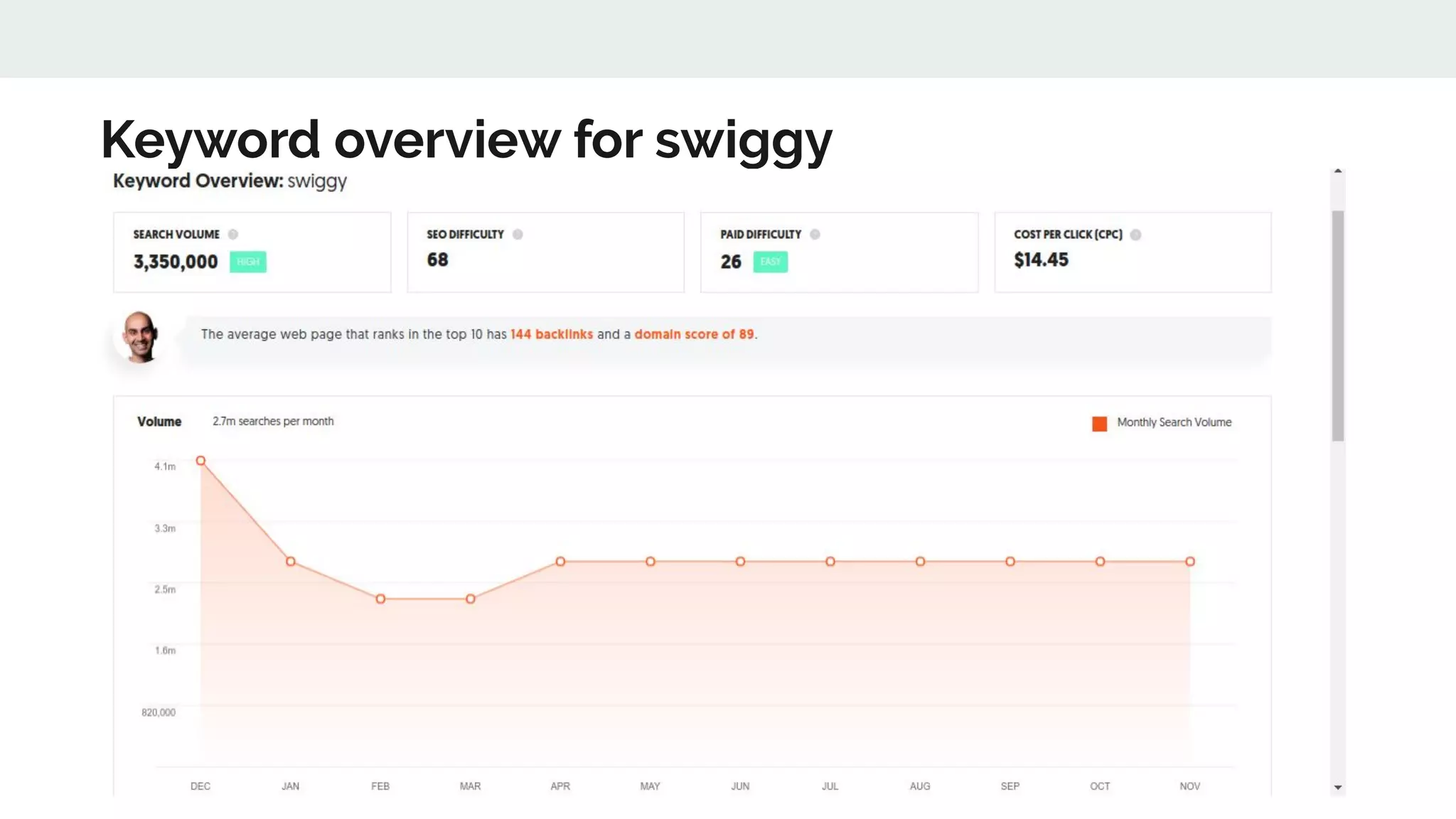Select the JUN data point on chart
This screenshot has width=1456, height=819.
coord(740,562)
